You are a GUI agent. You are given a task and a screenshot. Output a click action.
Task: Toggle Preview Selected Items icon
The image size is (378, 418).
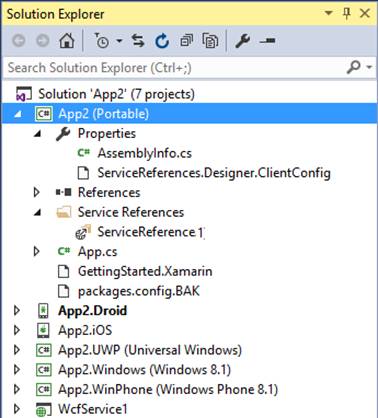[267, 41]
